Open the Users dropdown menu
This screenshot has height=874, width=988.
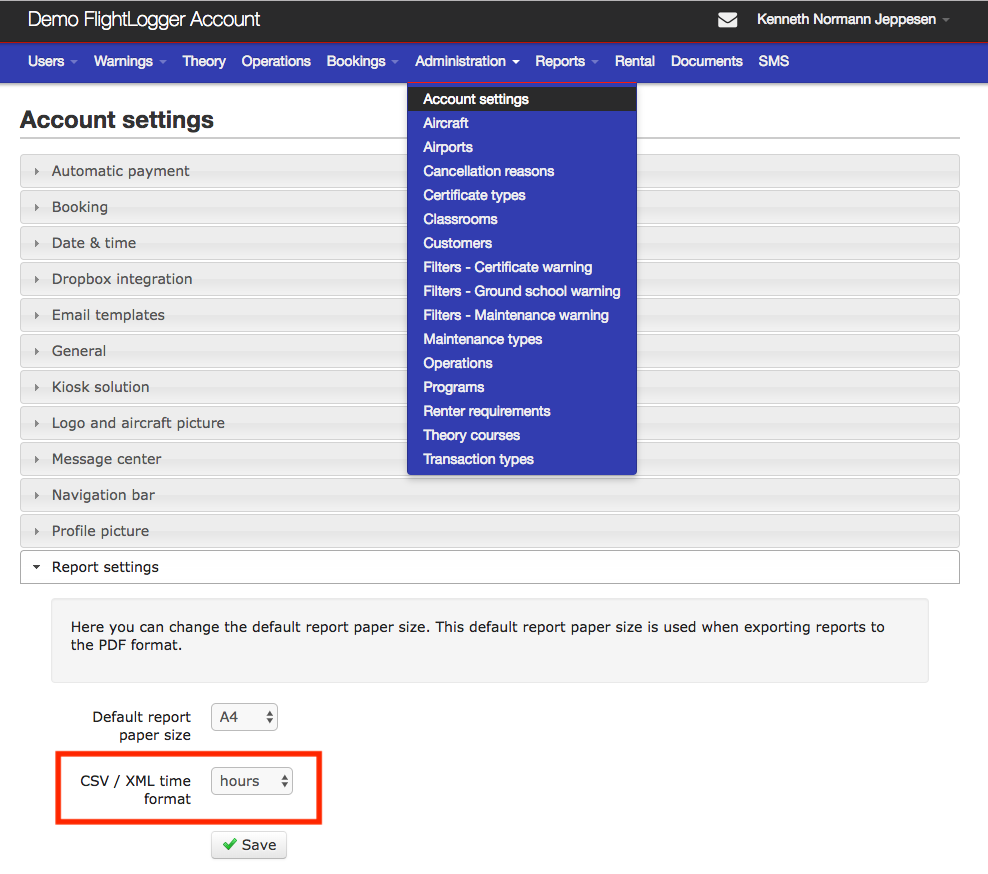[x=52, y=61]
